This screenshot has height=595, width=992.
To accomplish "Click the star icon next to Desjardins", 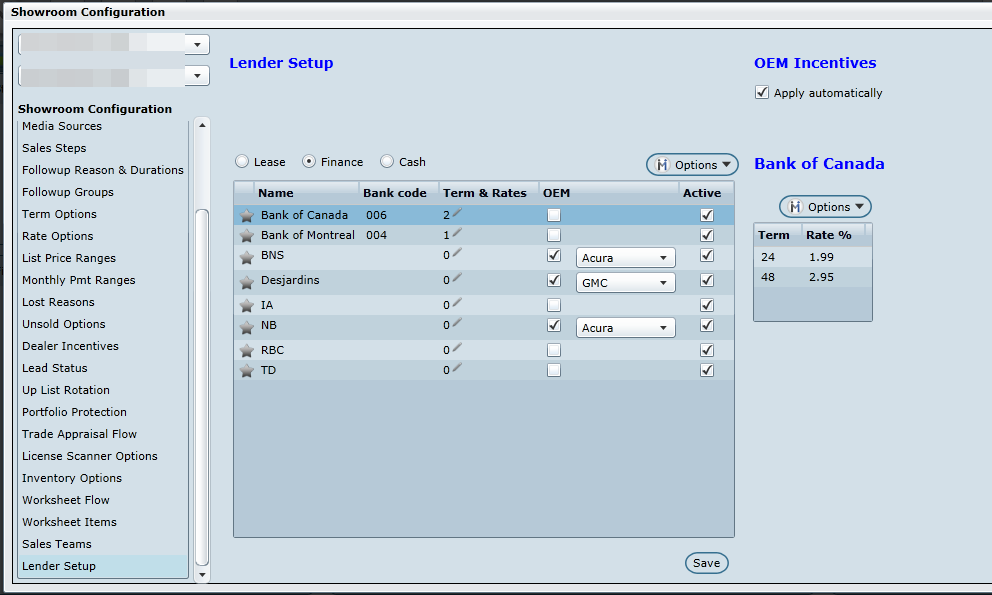I will coord(246,283).
